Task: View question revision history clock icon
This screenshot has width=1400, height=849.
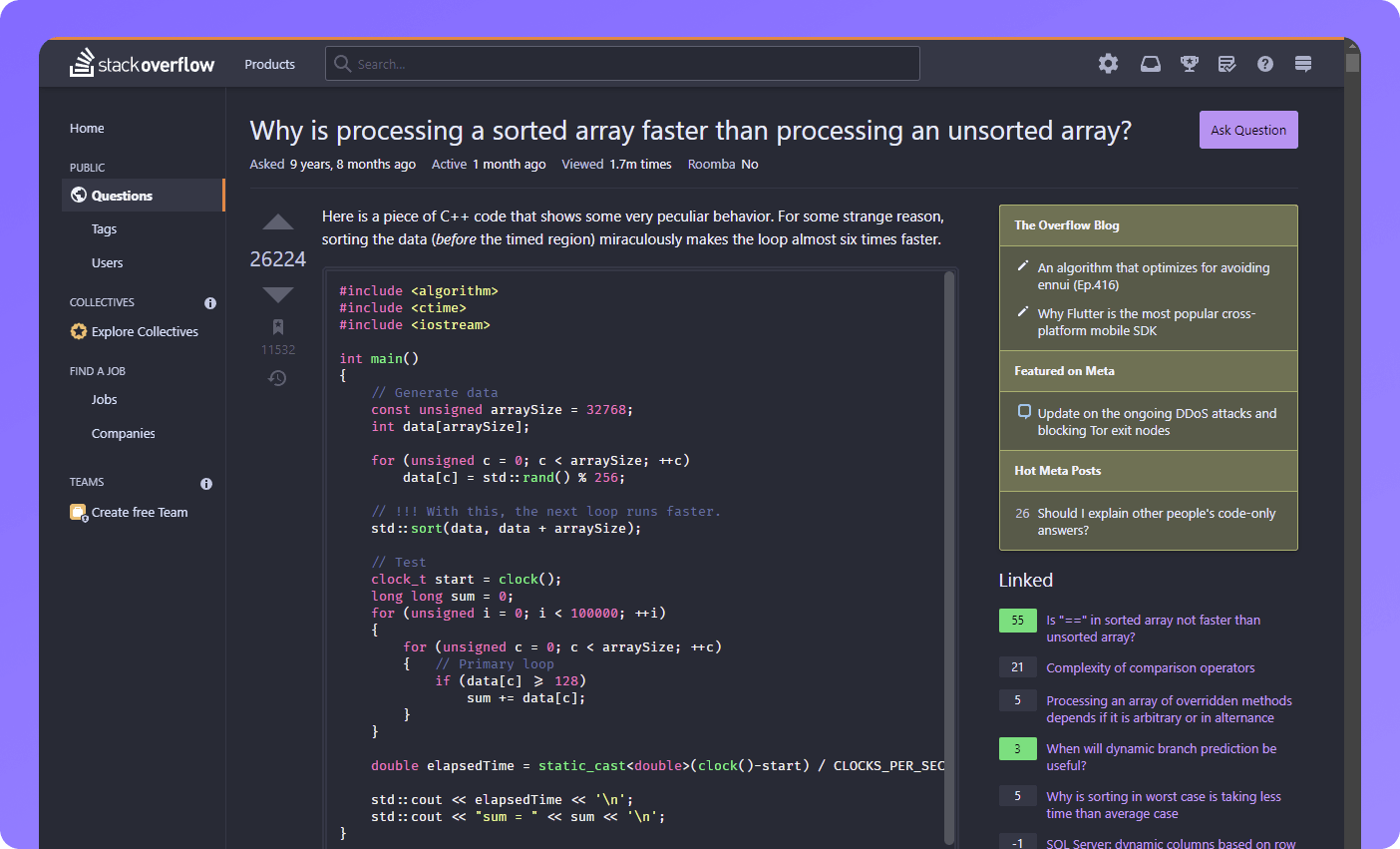Action: click(277, 378)
